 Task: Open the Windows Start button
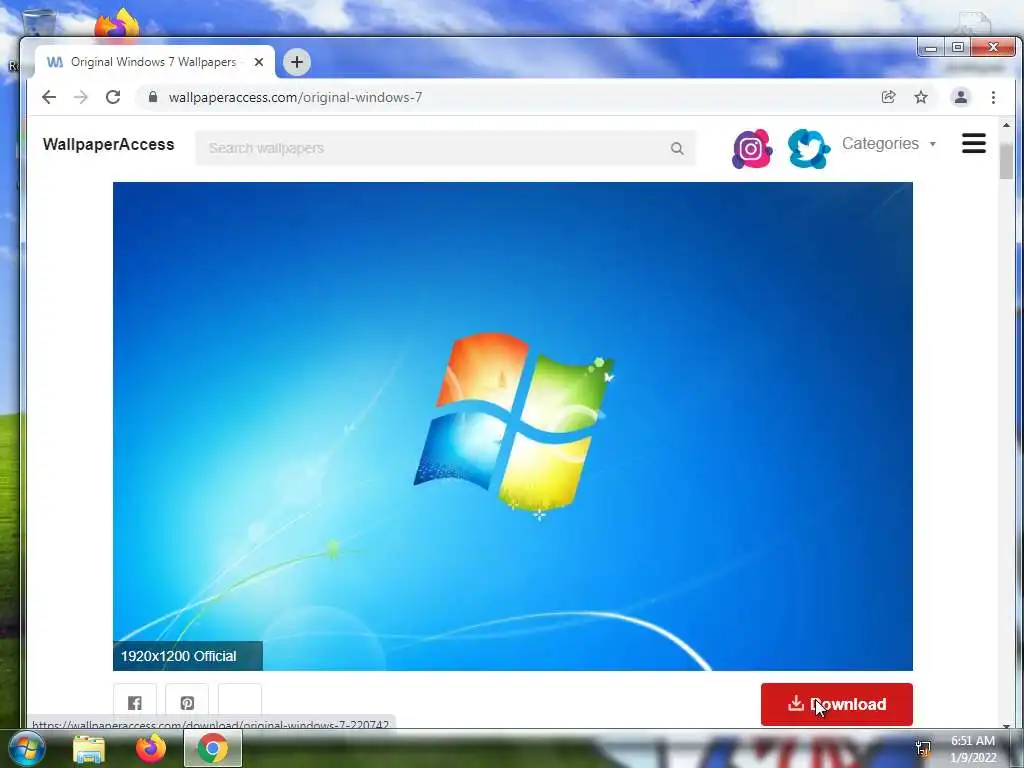[26, 748]
